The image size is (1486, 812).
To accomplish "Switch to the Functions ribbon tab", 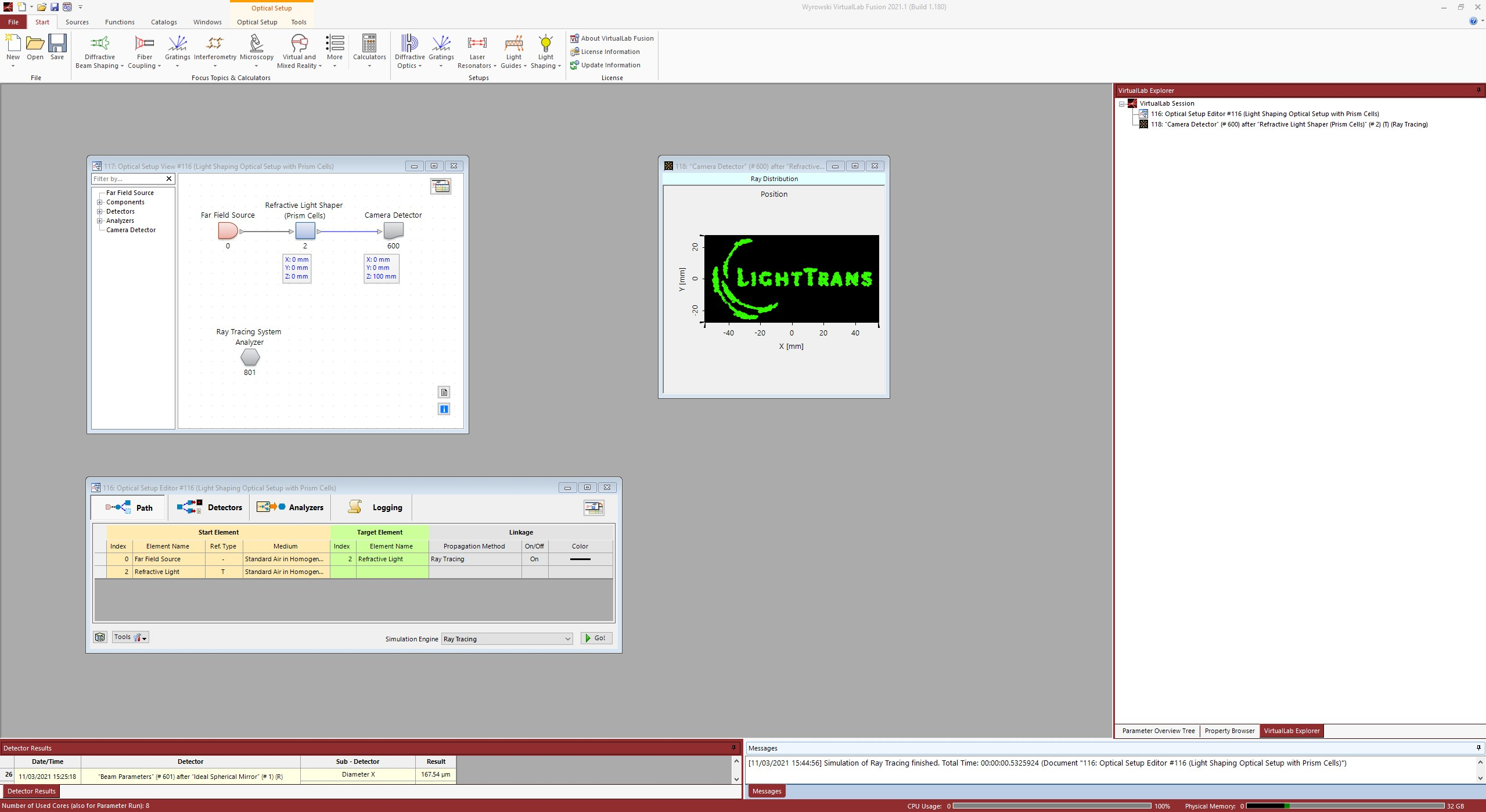I will pos(120,22).
